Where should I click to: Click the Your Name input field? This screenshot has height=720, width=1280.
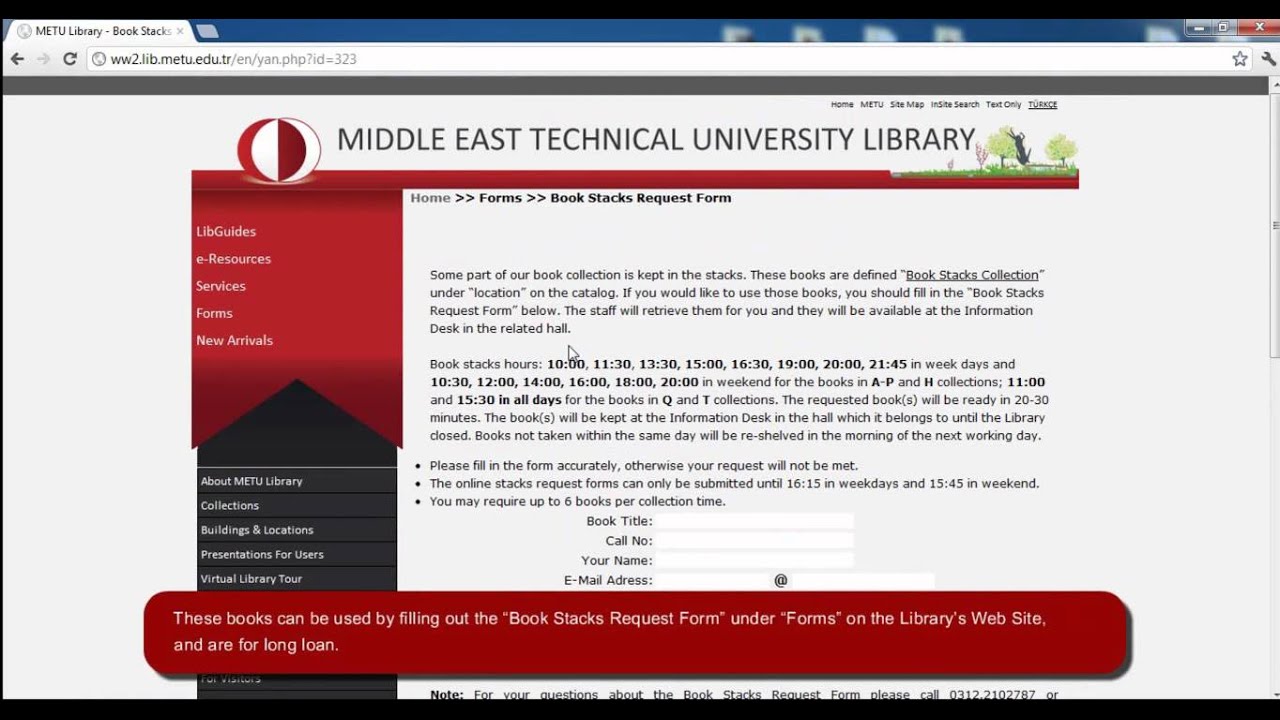click(x=755, y=560)
